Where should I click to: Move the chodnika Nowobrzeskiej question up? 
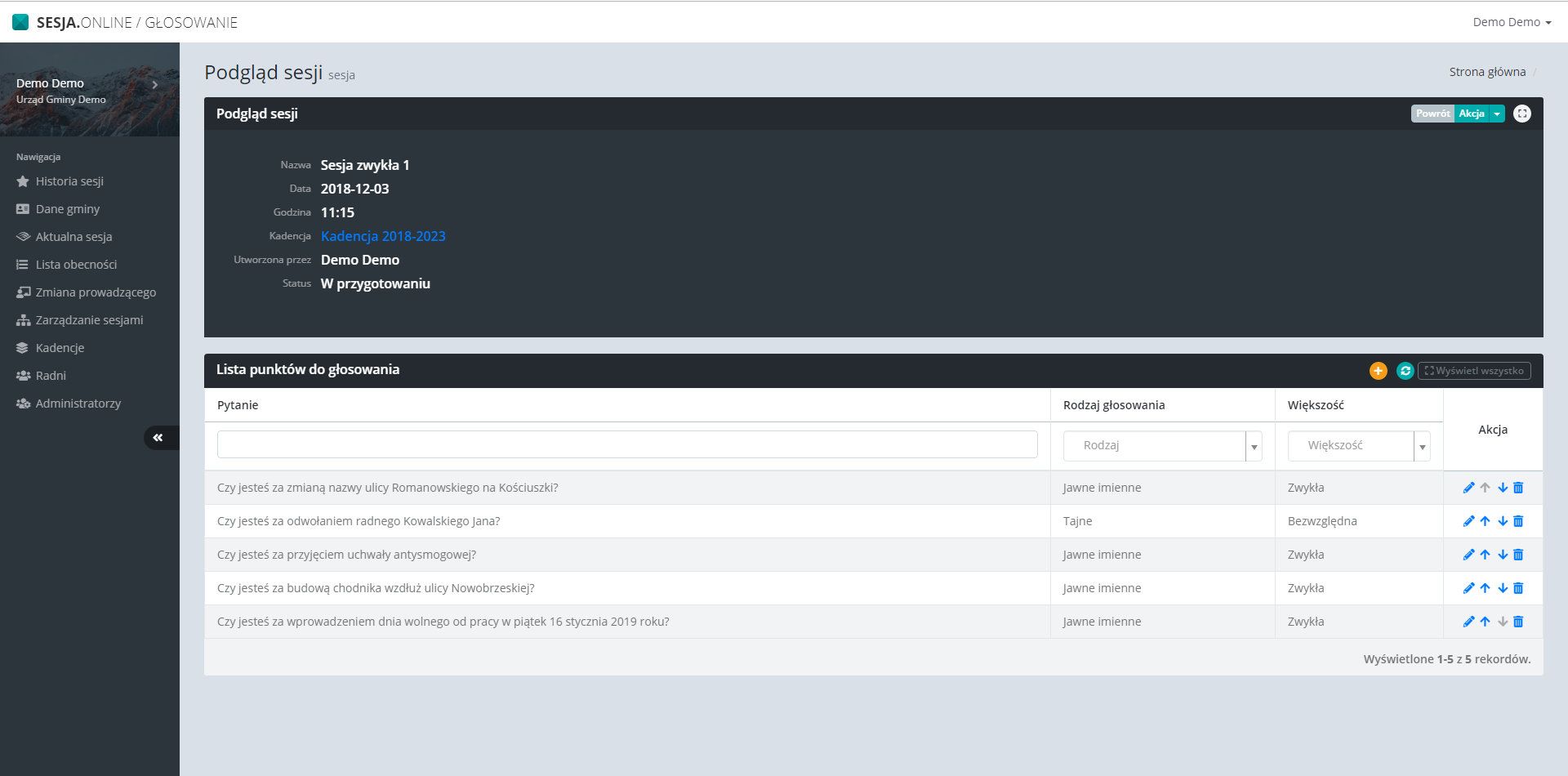1485,588
